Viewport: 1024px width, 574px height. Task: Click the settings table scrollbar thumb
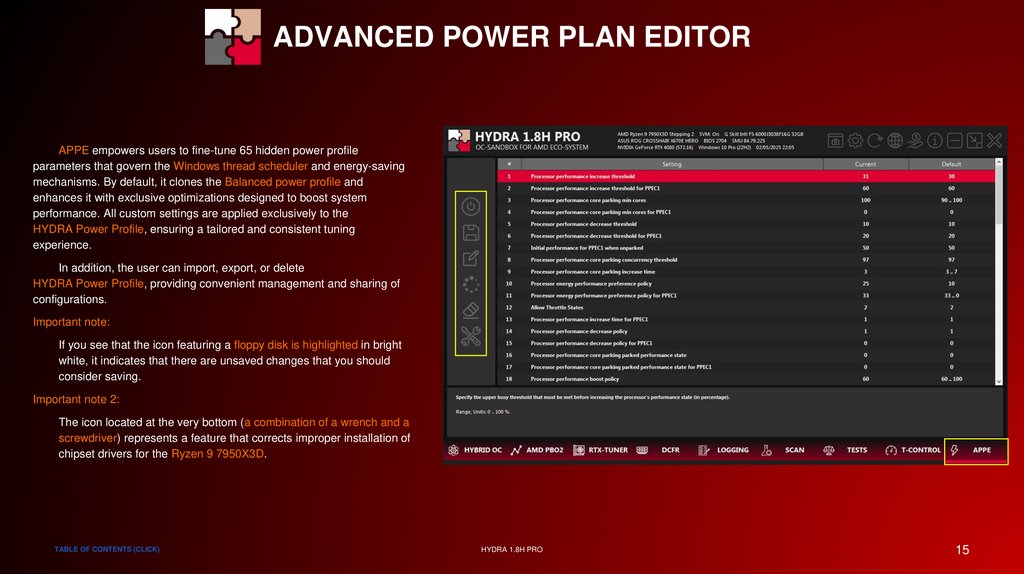999,195
